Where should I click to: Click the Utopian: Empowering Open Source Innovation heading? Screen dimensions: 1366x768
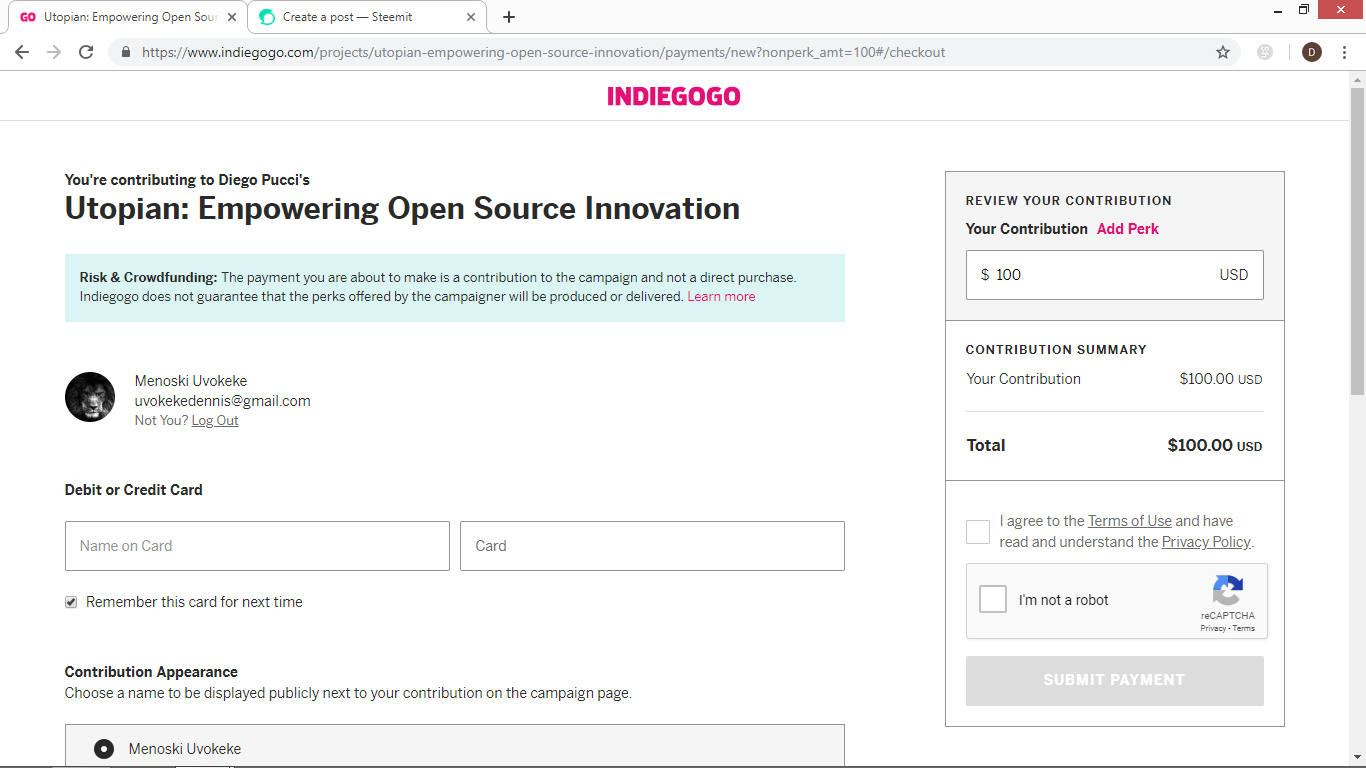click(402, 209)
